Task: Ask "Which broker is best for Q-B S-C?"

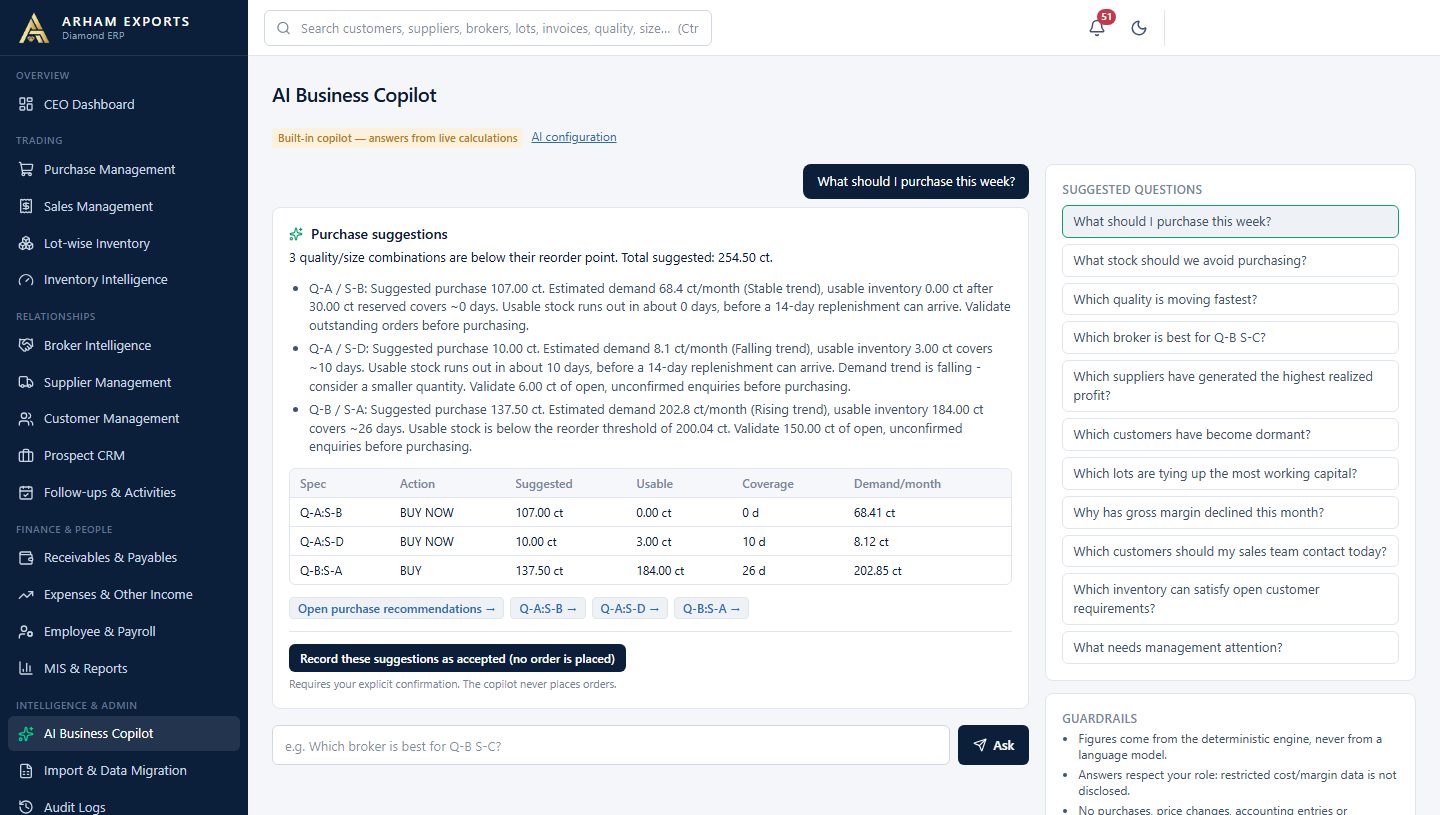Action: [1230, 337]
